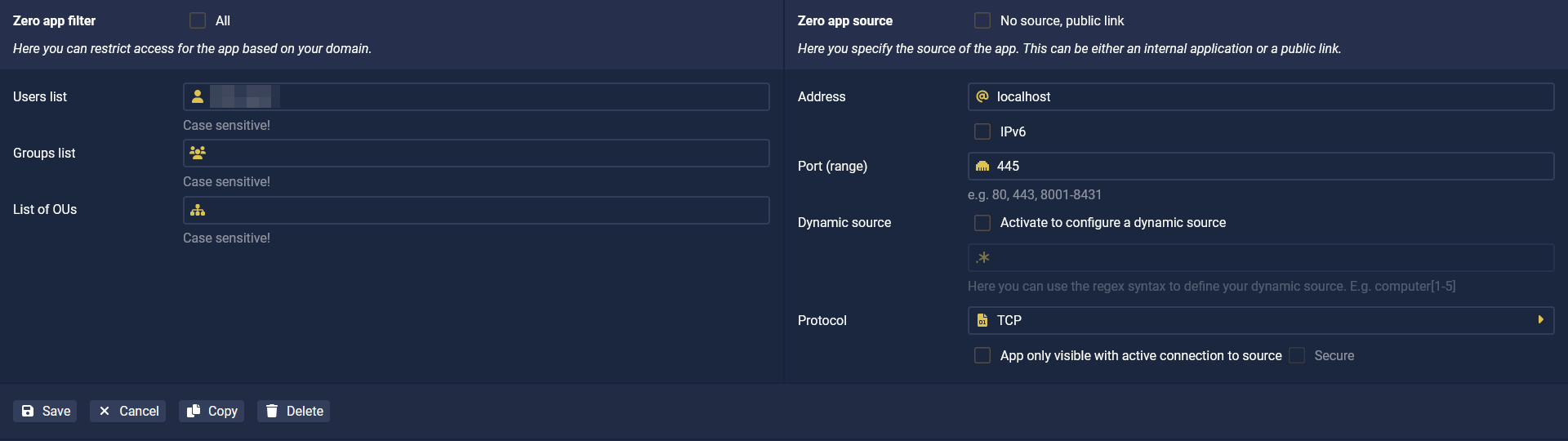Toggle the IPv6 checkbox

982,131
